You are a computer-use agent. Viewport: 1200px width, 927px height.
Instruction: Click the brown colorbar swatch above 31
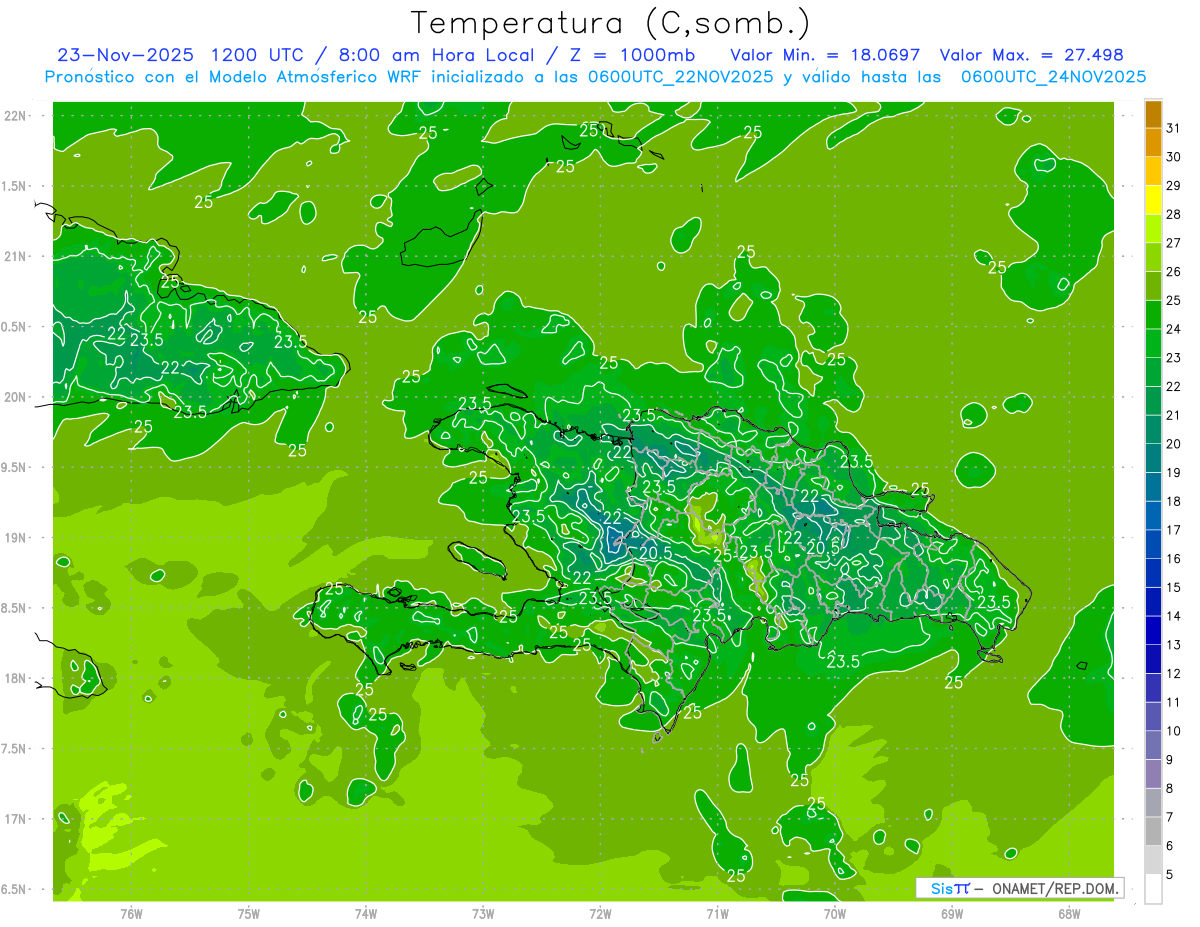pyautogui.click(x=1153, y=114)
